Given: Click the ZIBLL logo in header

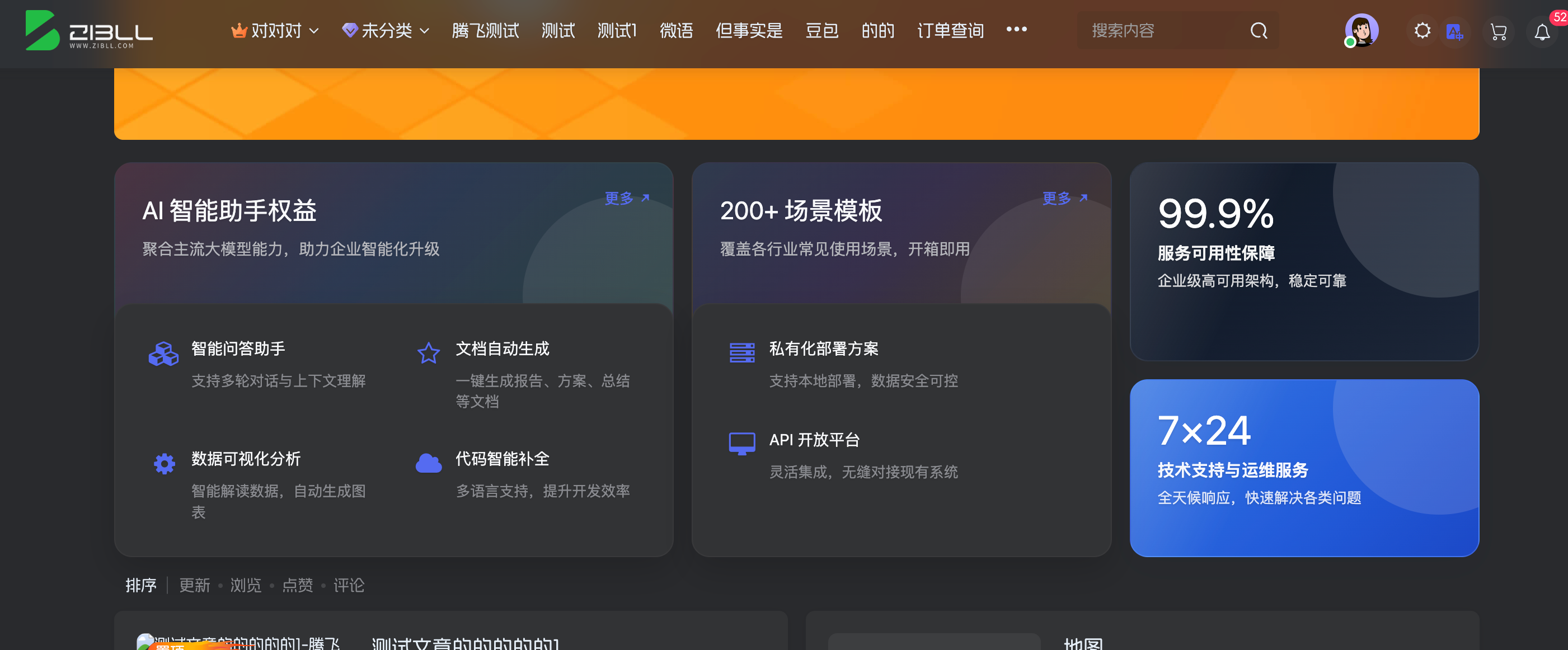Looking at the screenshot, I should pyautogui.click(x=89, y=30).
